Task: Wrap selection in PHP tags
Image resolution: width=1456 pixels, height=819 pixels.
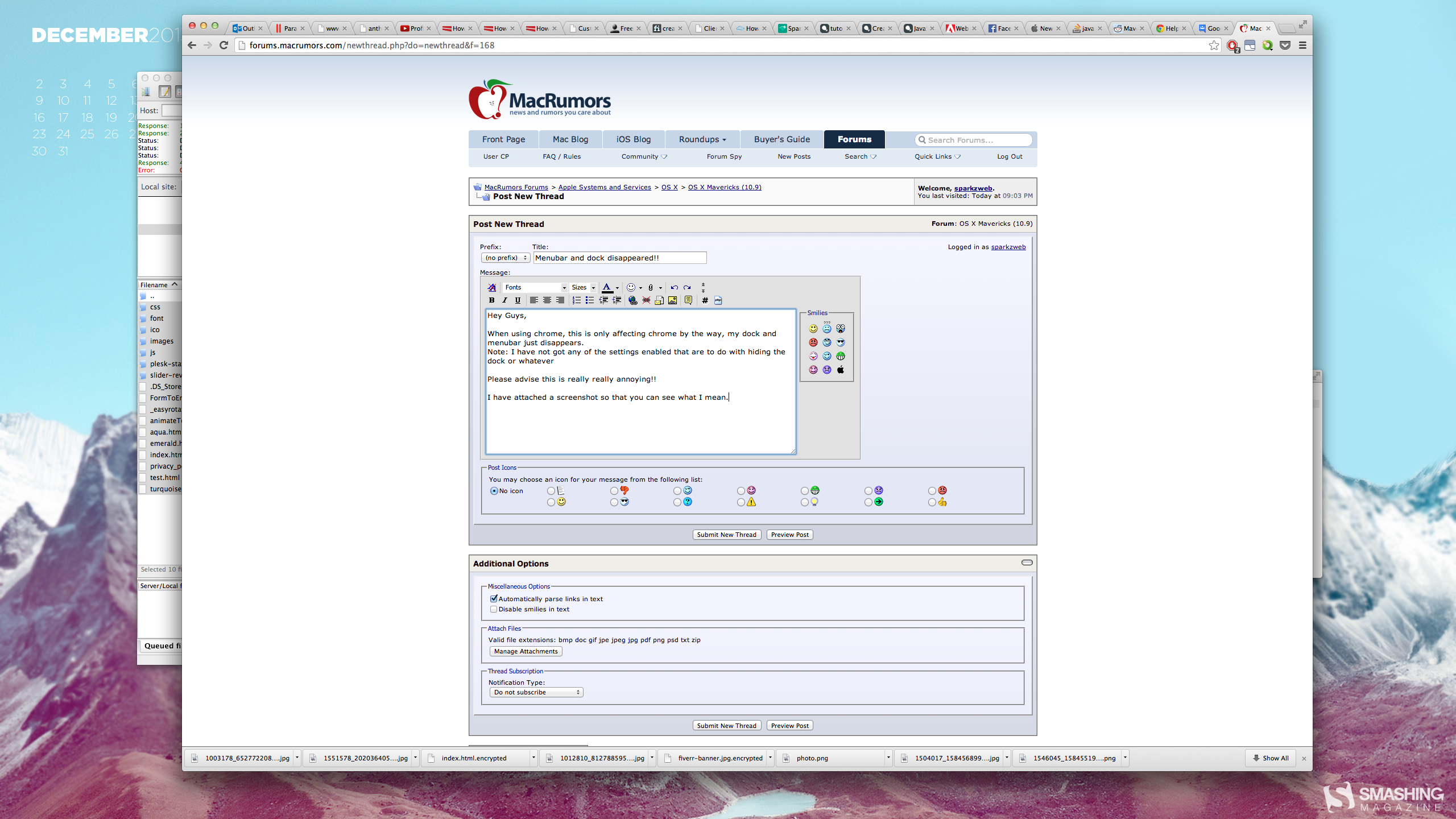Action: 718,300
